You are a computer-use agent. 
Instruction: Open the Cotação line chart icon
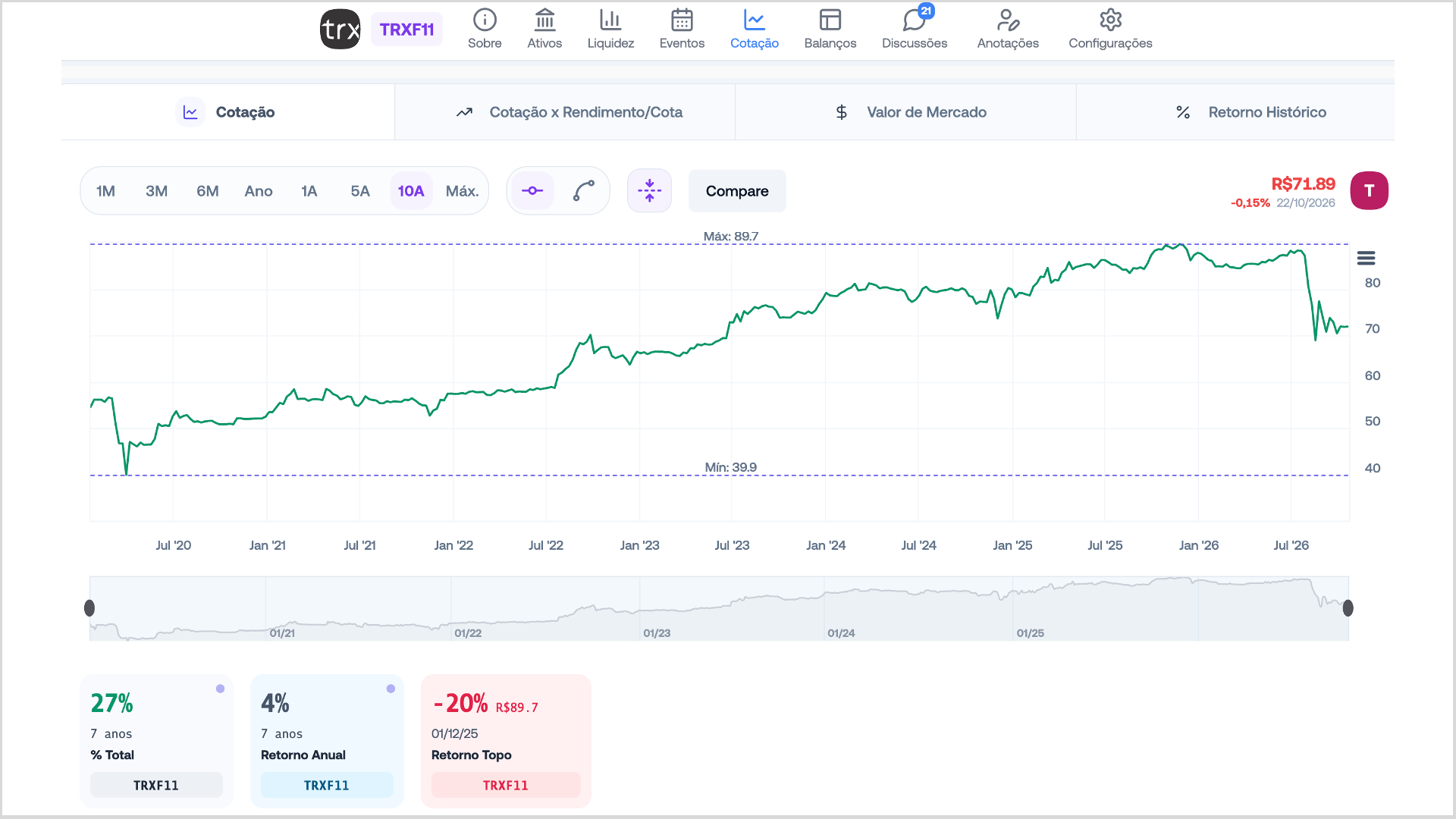755,20
